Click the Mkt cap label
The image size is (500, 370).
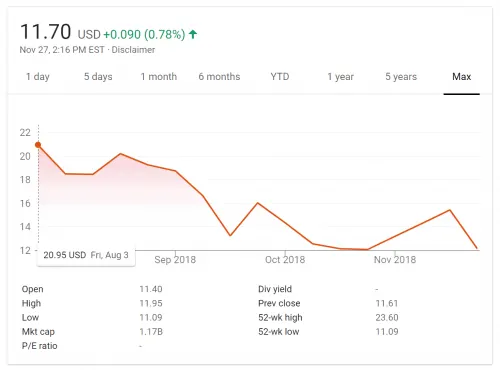(38, 332)
